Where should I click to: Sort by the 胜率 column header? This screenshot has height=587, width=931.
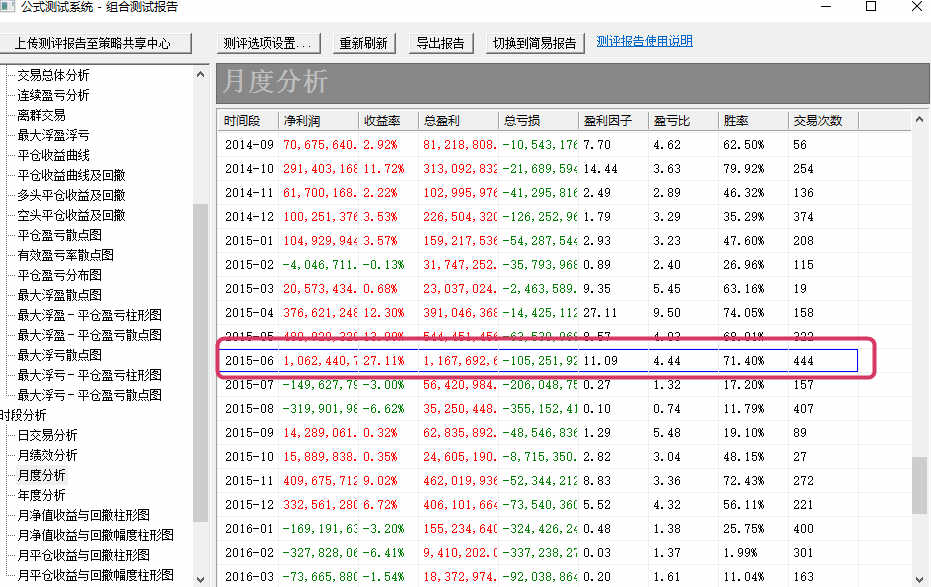coord(735,120)
